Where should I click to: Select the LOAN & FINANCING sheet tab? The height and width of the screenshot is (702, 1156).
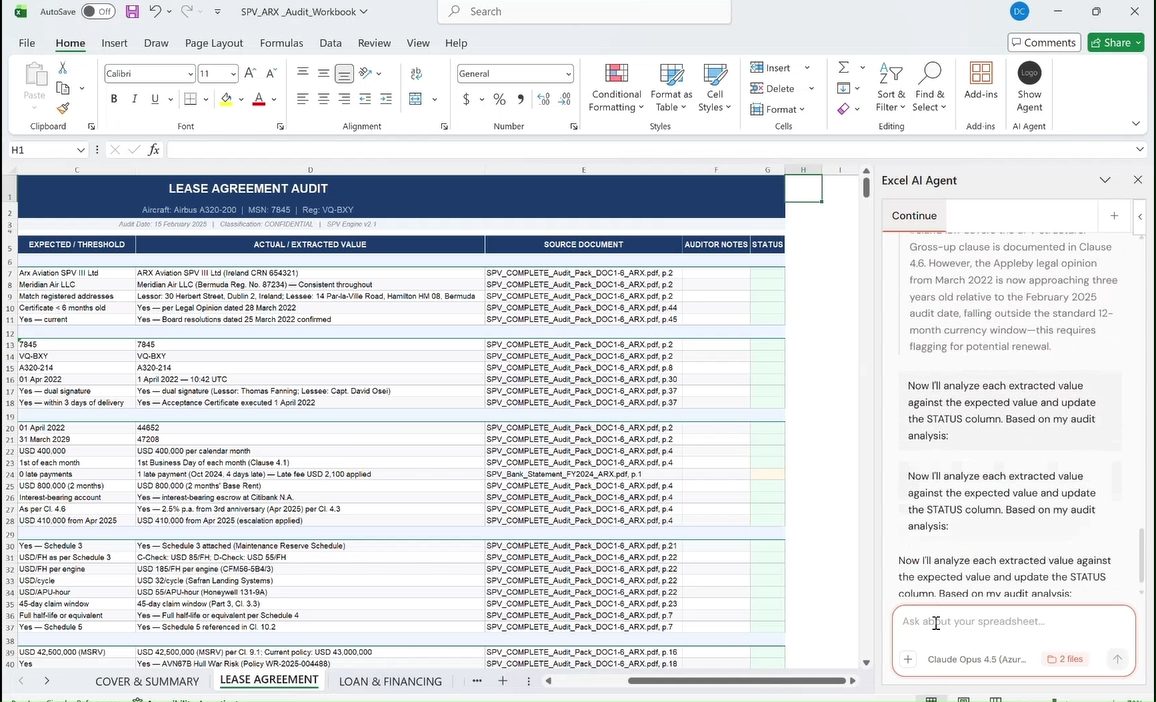pos(390,681)
